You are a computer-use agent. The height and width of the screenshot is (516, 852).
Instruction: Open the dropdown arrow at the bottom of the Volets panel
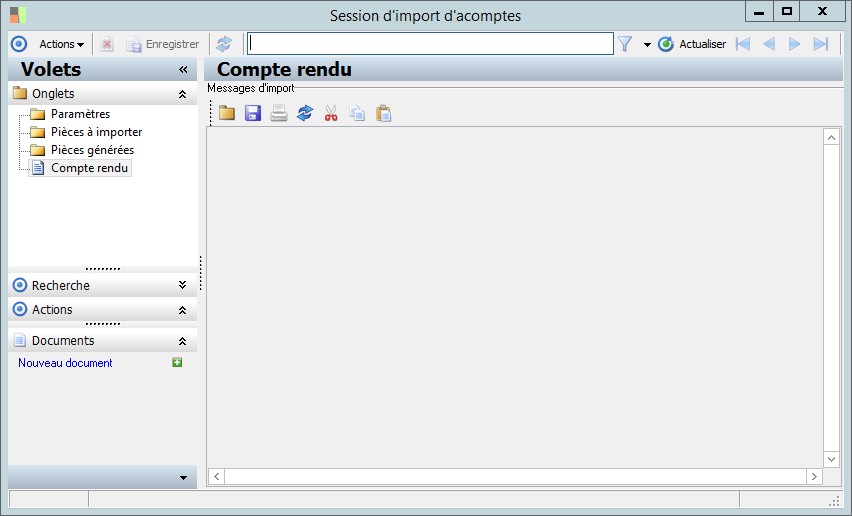183,478
